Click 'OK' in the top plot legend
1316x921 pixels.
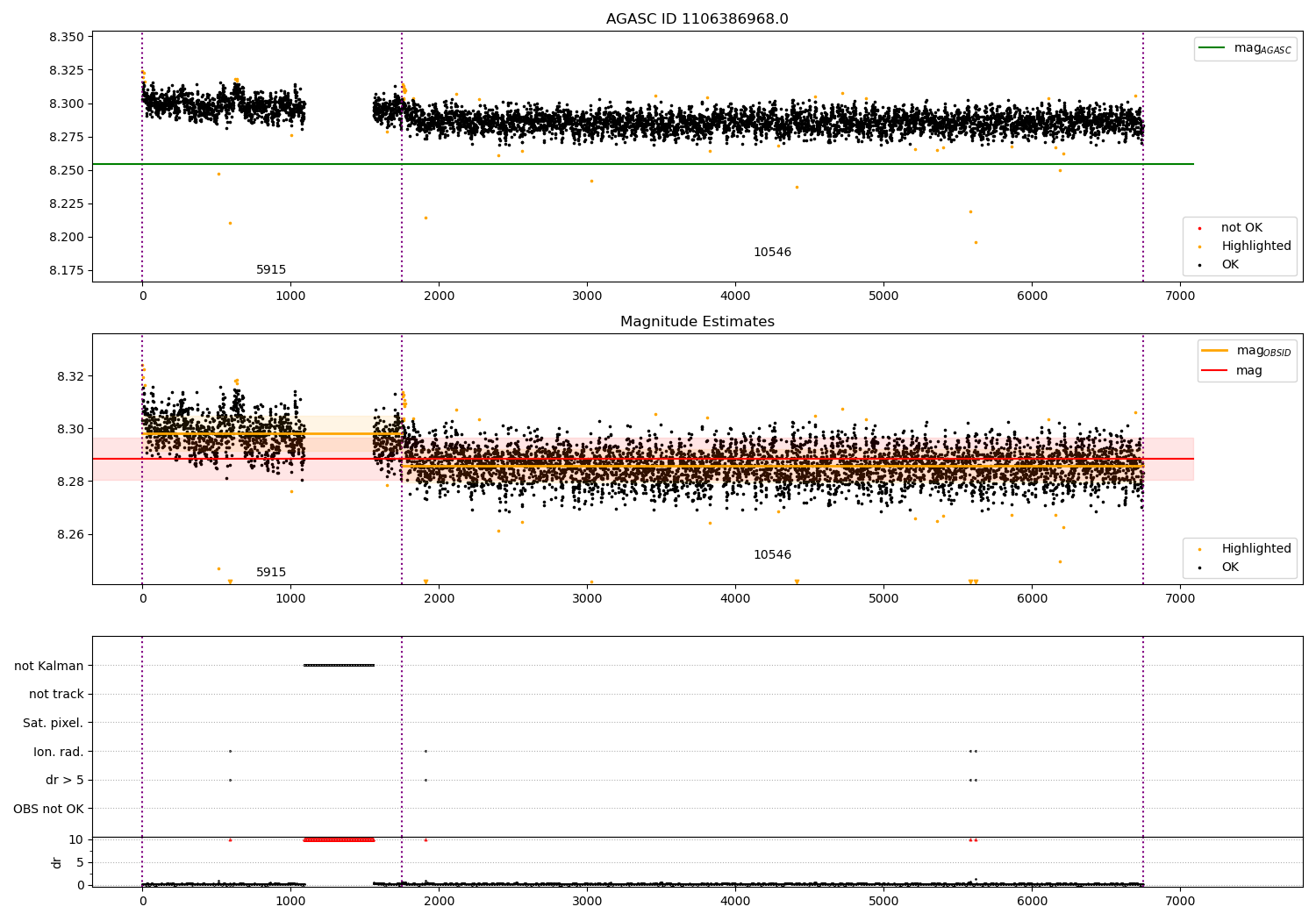point(1230,265)
